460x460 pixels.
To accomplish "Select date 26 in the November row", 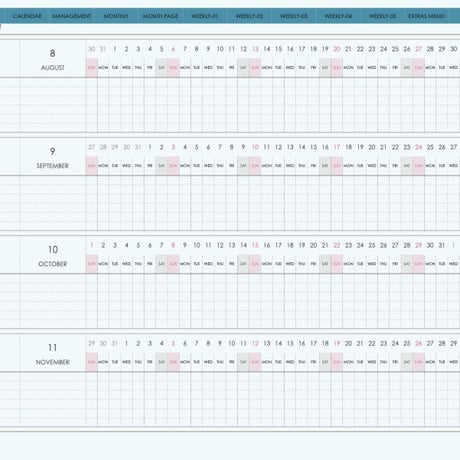I will [x=418, y=343].
